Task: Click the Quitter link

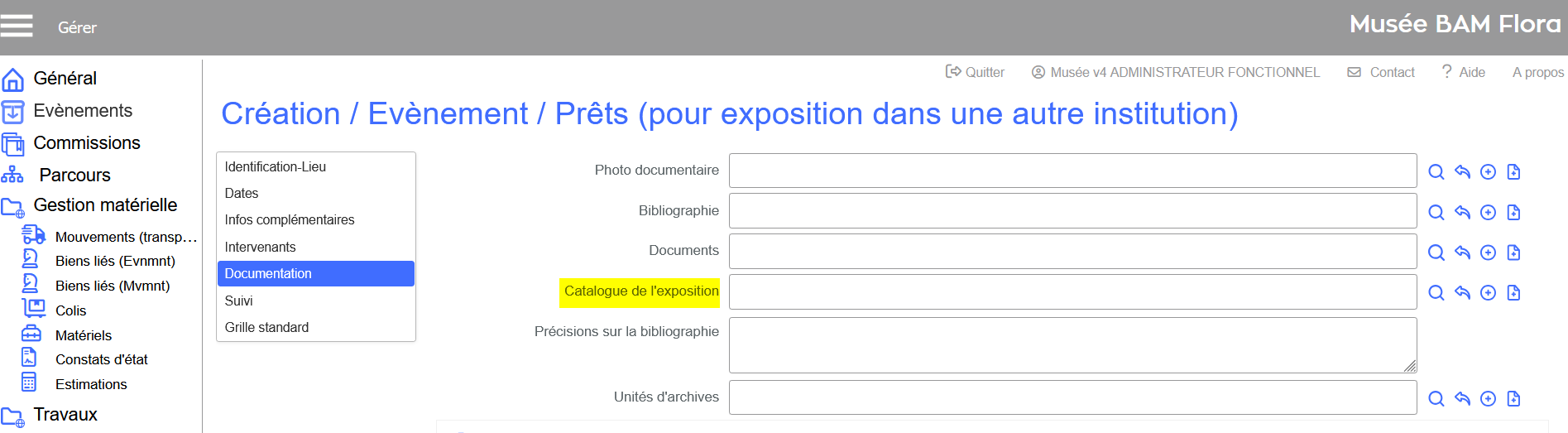Action: click(x=976, y=73)
